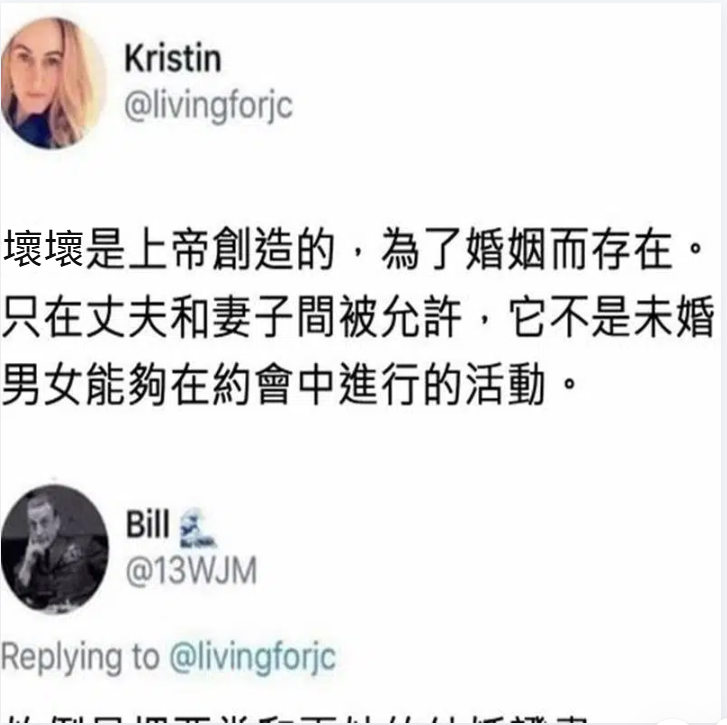727x725 pixels.
Task: Click the word 允許 in the tweet's middle line
Action: (422, 317)
